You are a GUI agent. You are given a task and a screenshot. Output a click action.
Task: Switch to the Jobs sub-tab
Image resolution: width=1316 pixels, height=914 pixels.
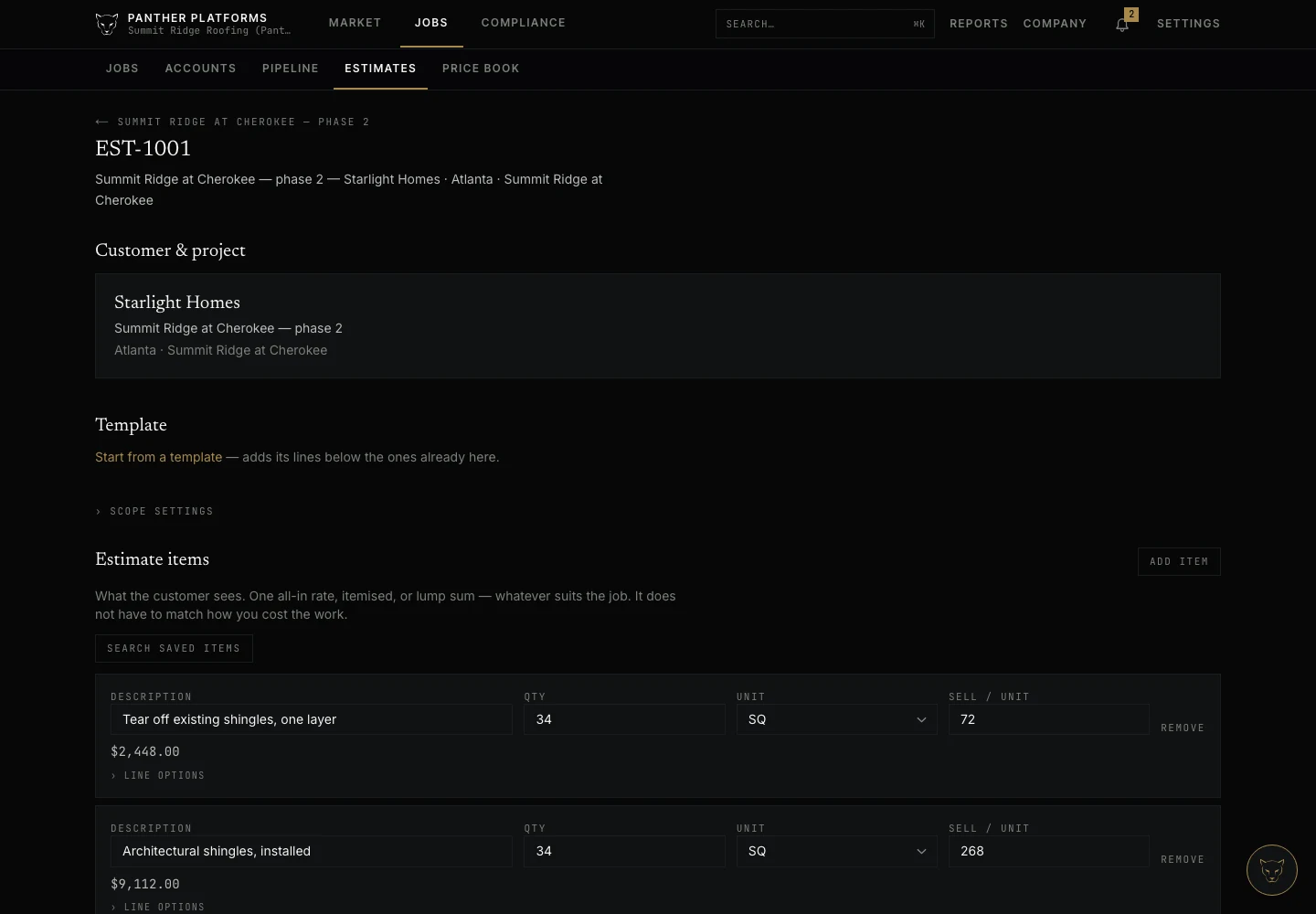coord(122,69)
